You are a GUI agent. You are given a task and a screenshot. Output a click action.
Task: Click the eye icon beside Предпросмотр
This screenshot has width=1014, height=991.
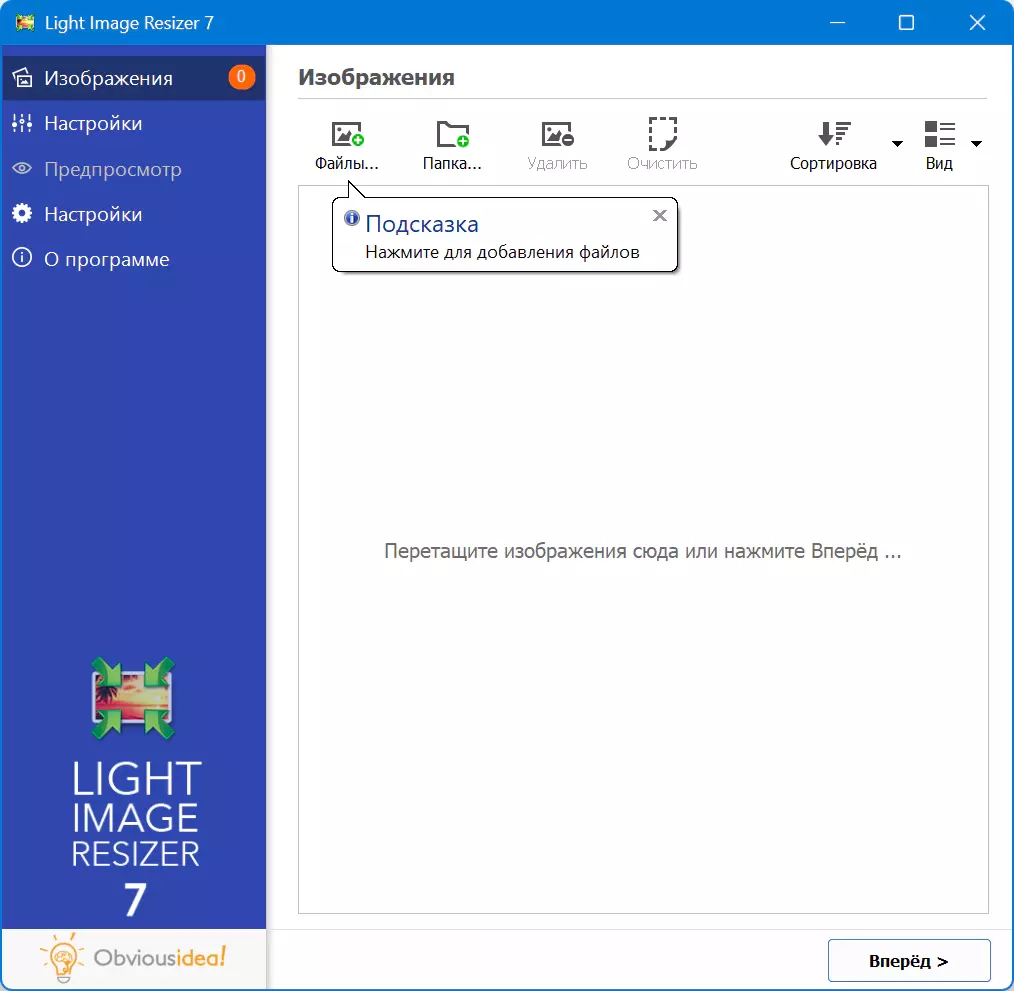click(22, 169)
